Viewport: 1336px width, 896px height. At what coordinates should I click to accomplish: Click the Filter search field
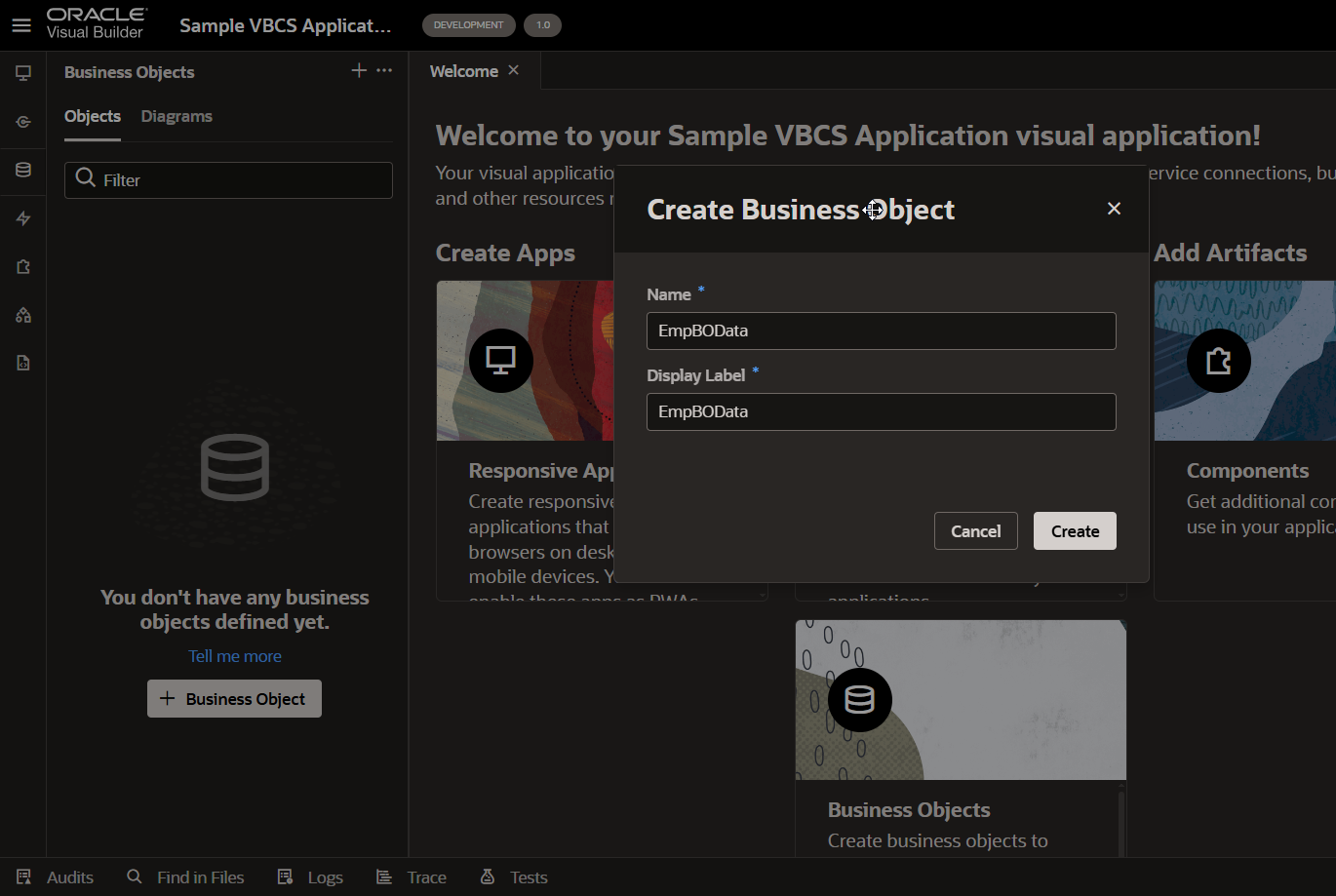pyautogui.click(x=228, y=180)
